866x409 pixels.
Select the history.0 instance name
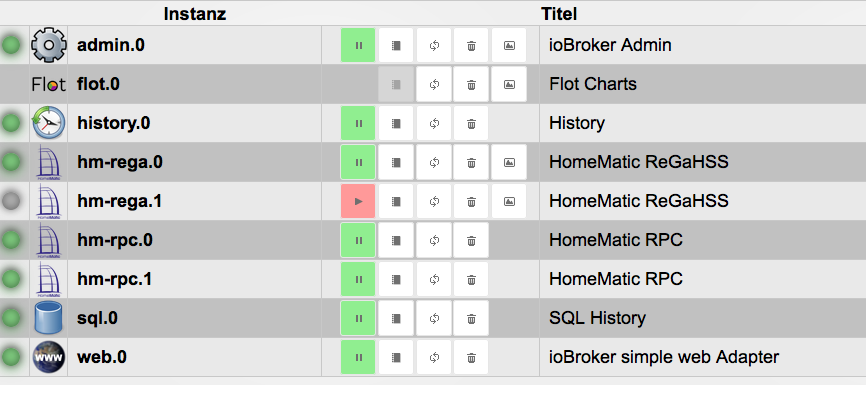[x=114, y=123]
